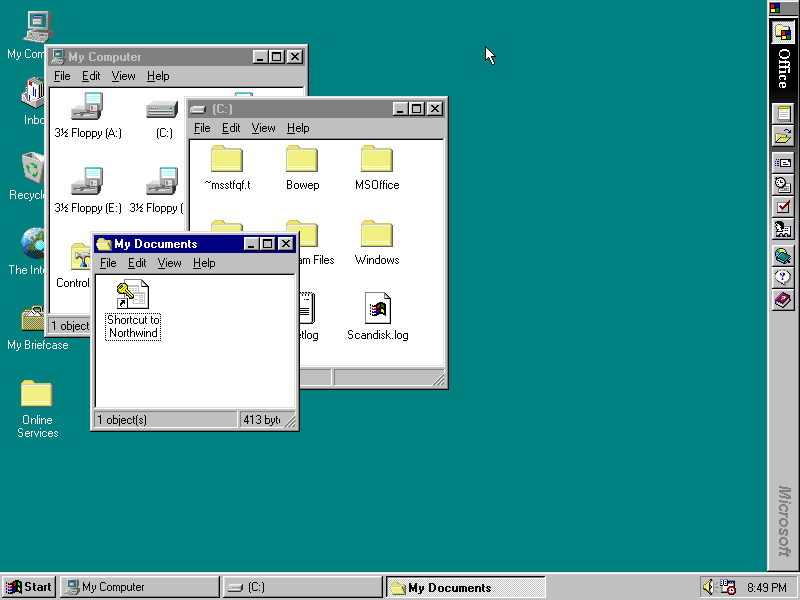800x600 pixels.
Task: Switch to My Computer via taskbar button
Action: tap(139, 587)
